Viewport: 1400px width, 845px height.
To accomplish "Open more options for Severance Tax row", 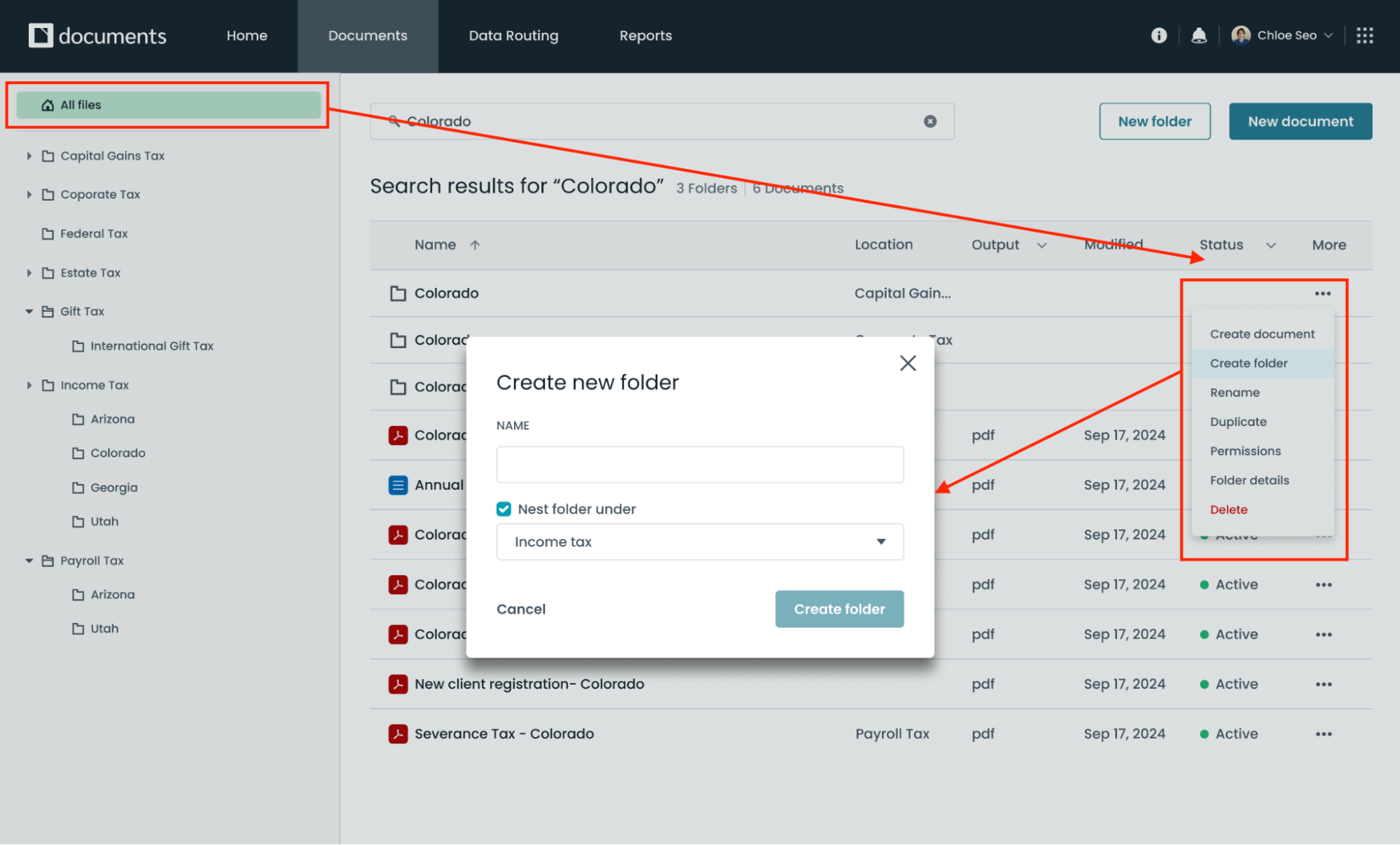I will 1323,734.
